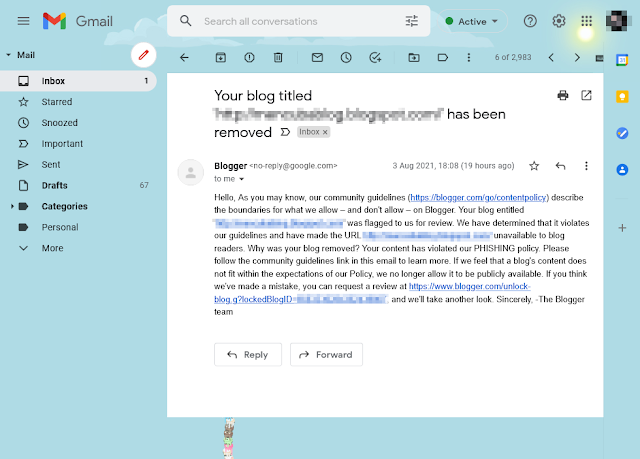This screenshot has height=459, width=640.
Task: Click the sender name Blogger
Action: 230,166
